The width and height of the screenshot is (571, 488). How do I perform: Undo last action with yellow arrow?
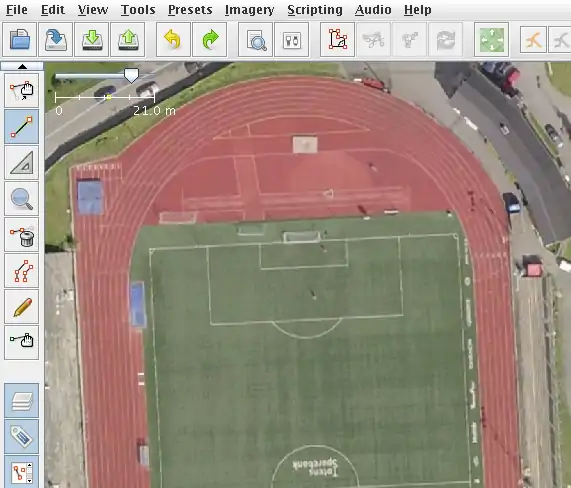173,39
